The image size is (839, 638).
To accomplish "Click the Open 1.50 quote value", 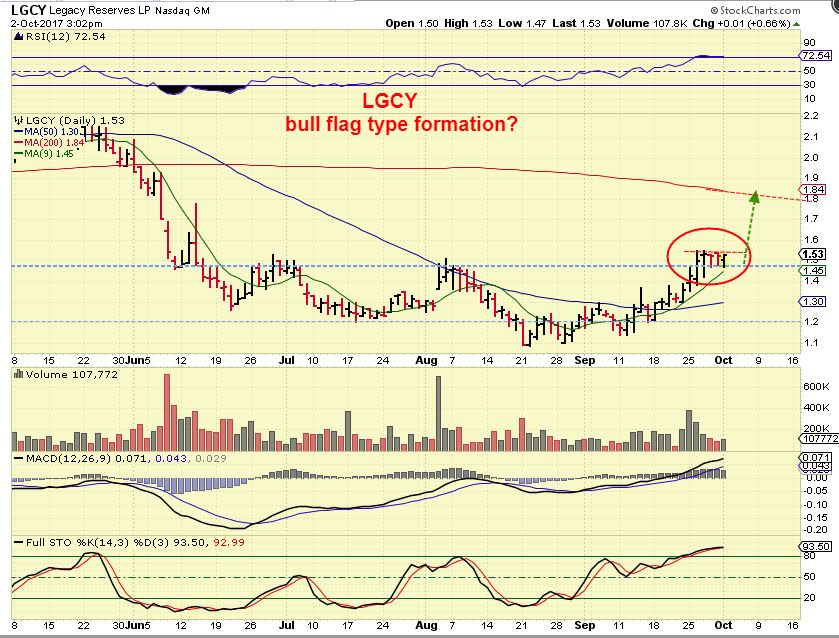I will pyautogui.click(x=412, y=24).
